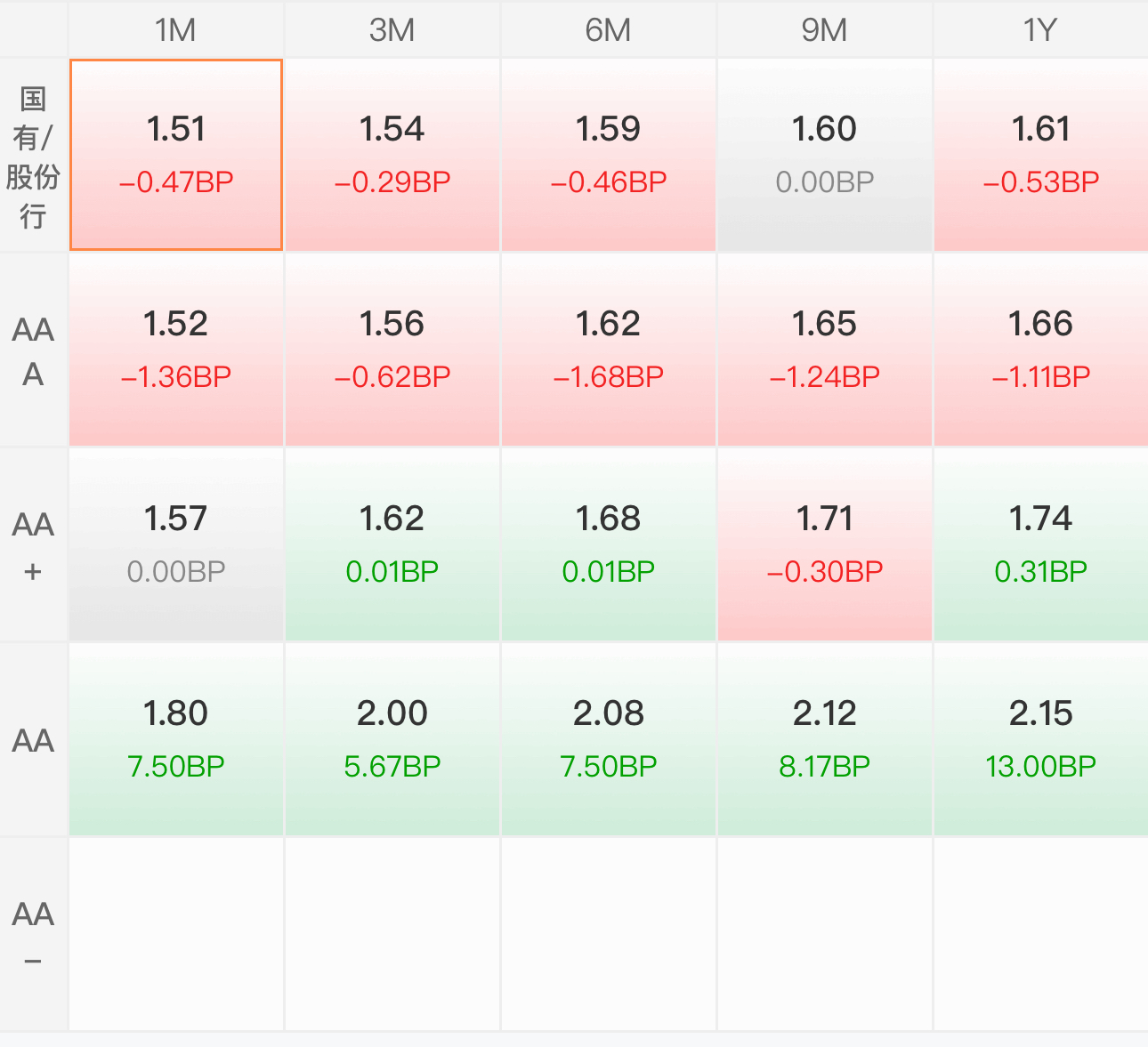Click the AA+ 1M cell showing 1.57
The image size is (1148, 1047).
[176, 545]
